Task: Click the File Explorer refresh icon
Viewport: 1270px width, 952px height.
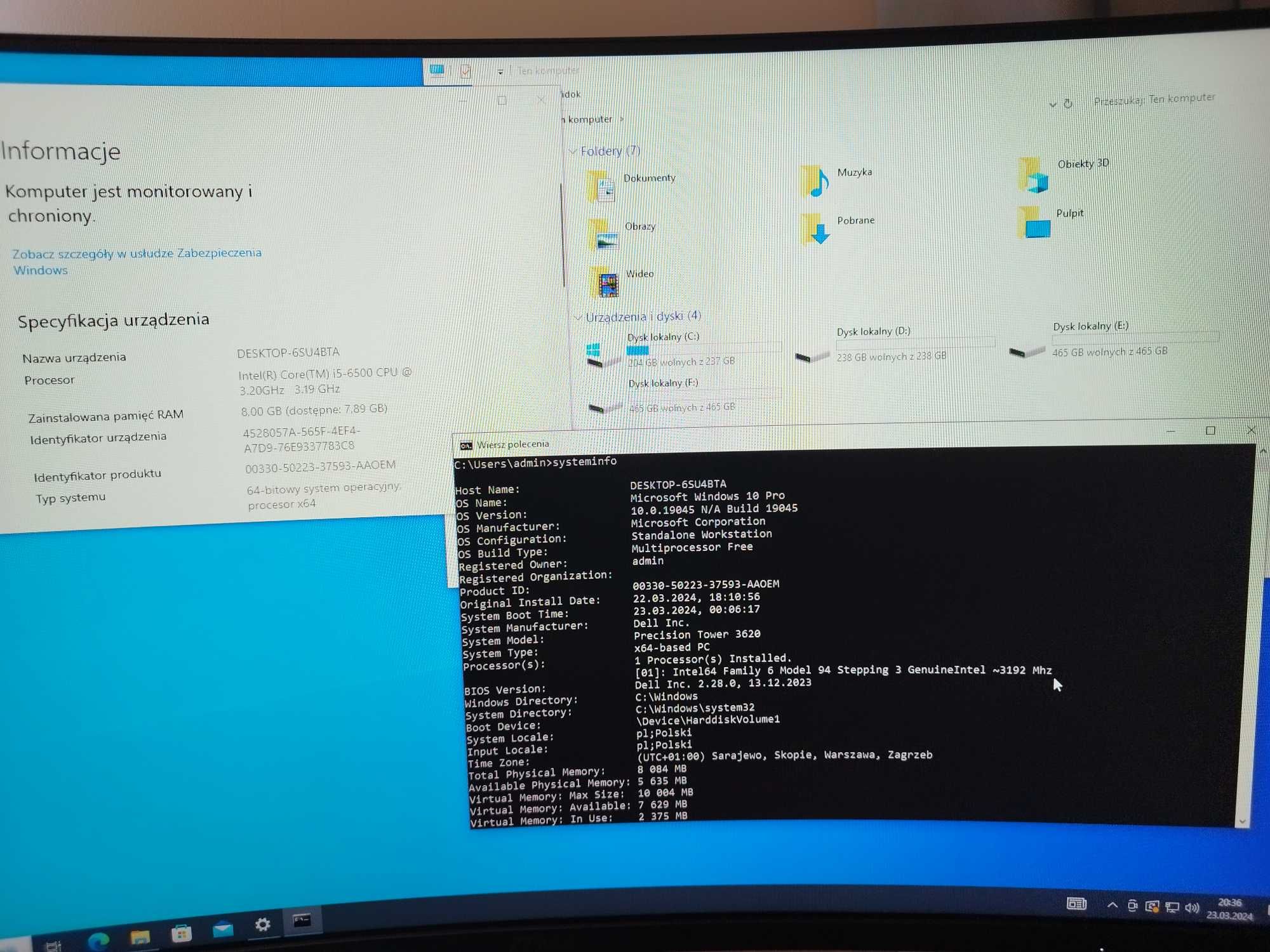Action: 1068,103
